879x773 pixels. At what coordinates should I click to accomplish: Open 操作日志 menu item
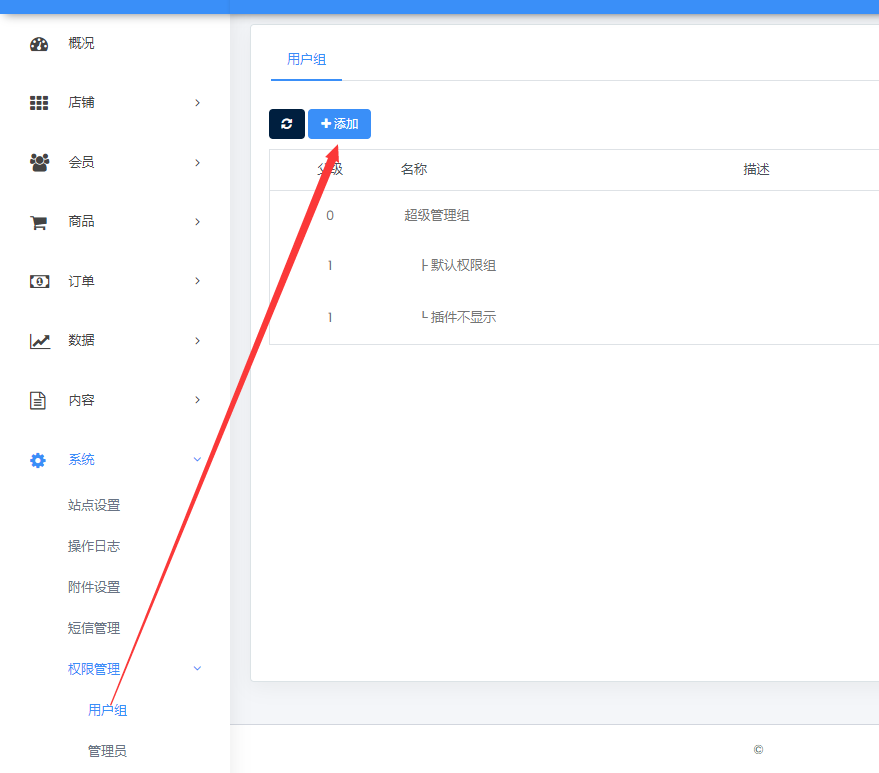[94, 546]
